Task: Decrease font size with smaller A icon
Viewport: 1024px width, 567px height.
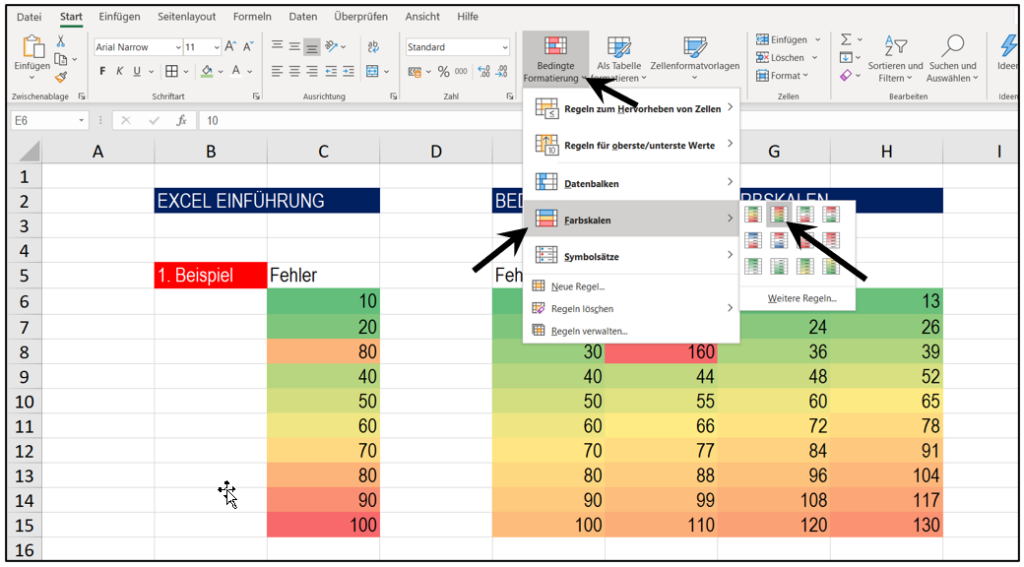Action: click(x=248, y=47)
